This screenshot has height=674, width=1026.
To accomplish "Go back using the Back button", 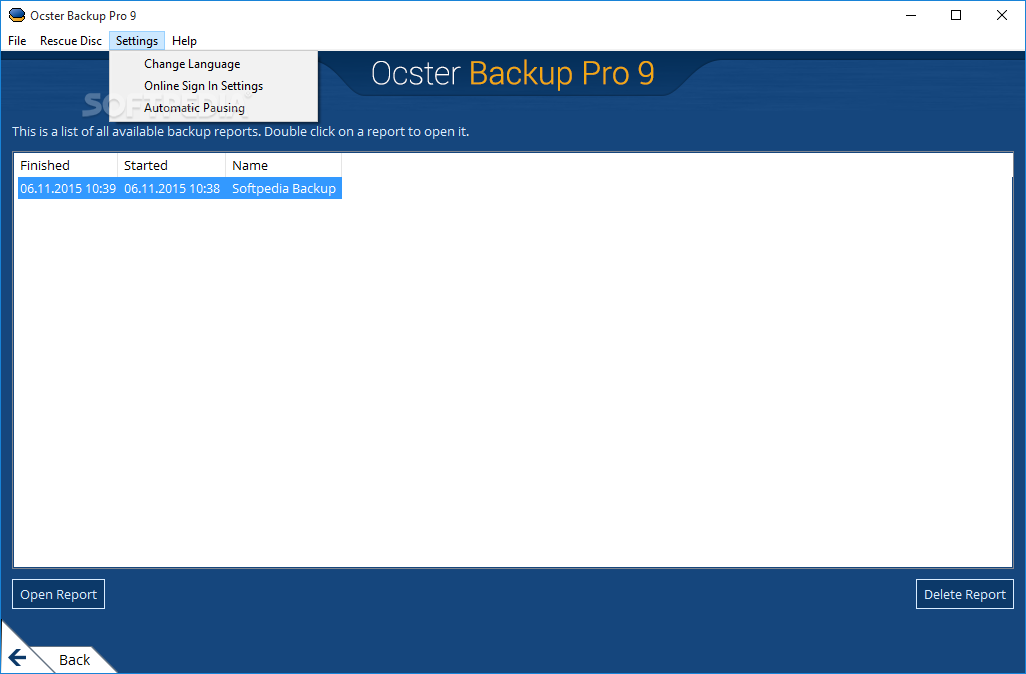I will click(74, 660).
